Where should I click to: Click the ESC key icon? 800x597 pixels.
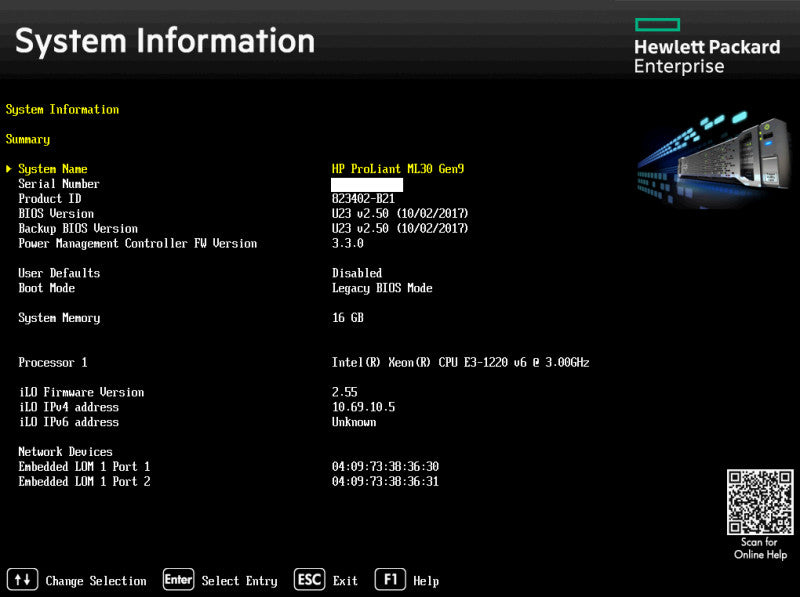pyautogui.click(x=309, y=580)
